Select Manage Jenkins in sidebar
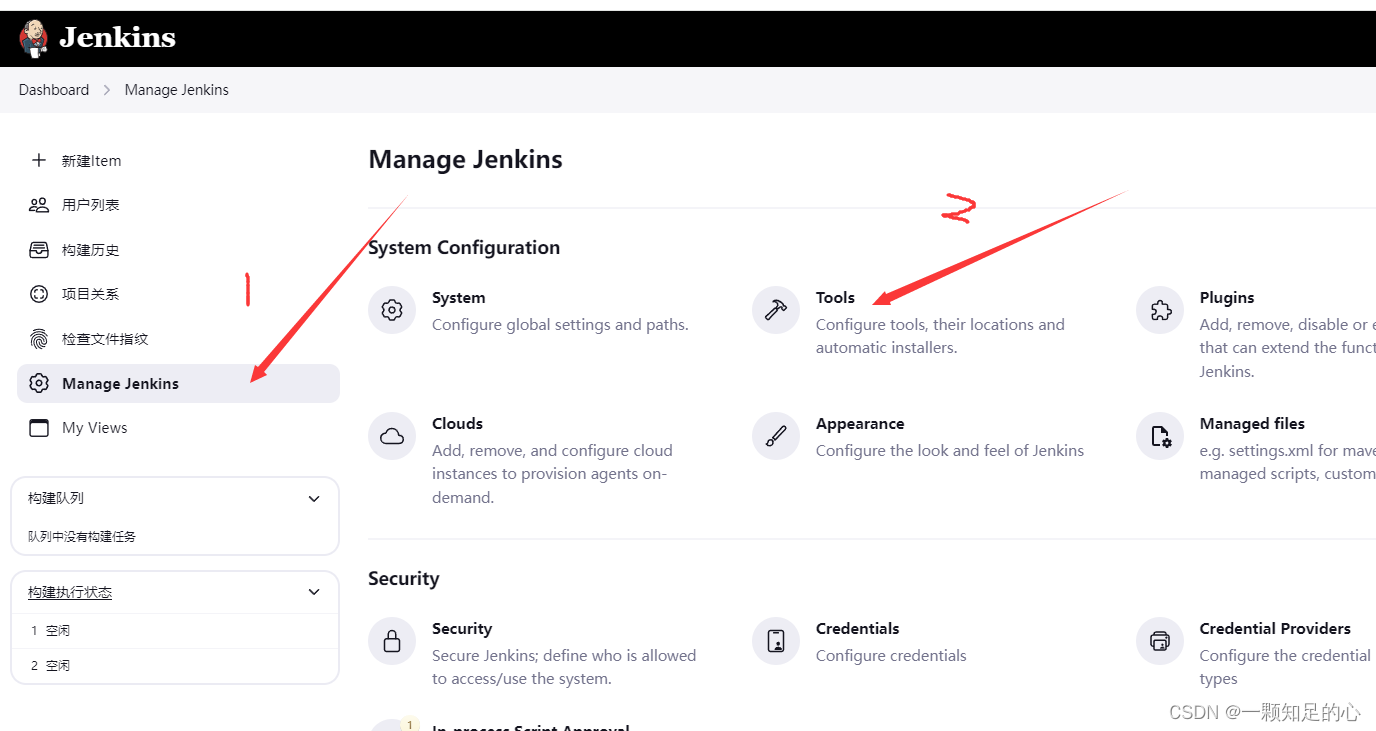The image size is (1376, 731). [178, 383]
